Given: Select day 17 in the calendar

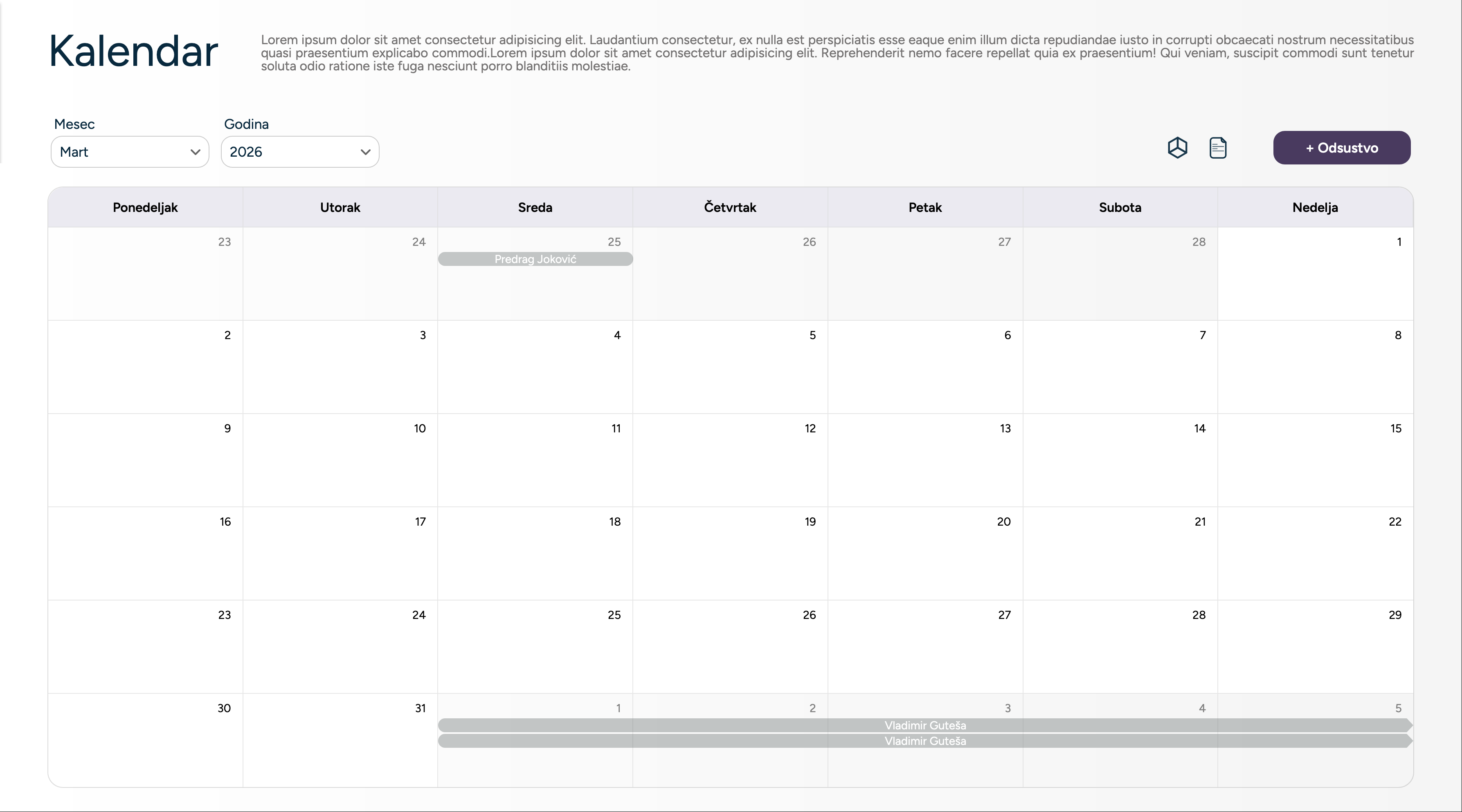Looking at the screenshot, I should pos(340,553).
